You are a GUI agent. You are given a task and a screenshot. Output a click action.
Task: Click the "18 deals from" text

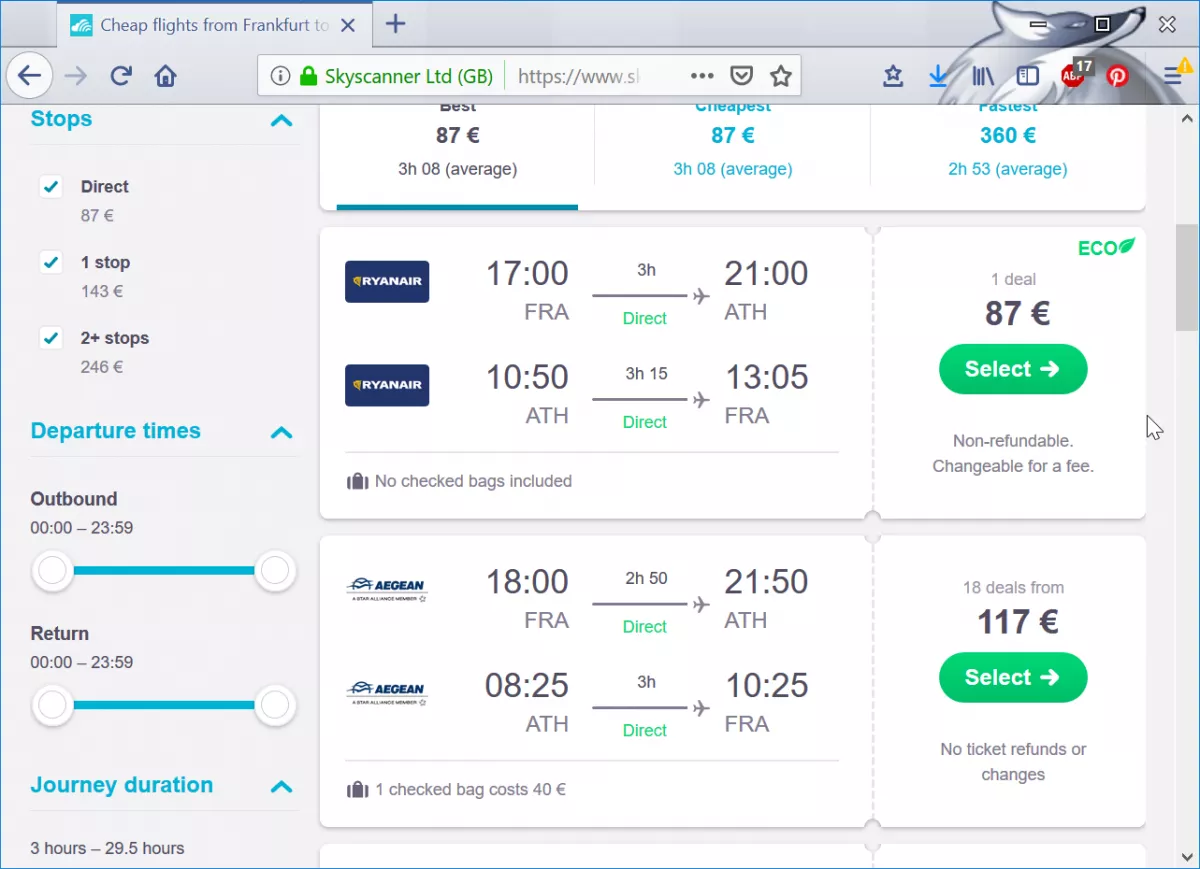click(x=1013, y=588)
